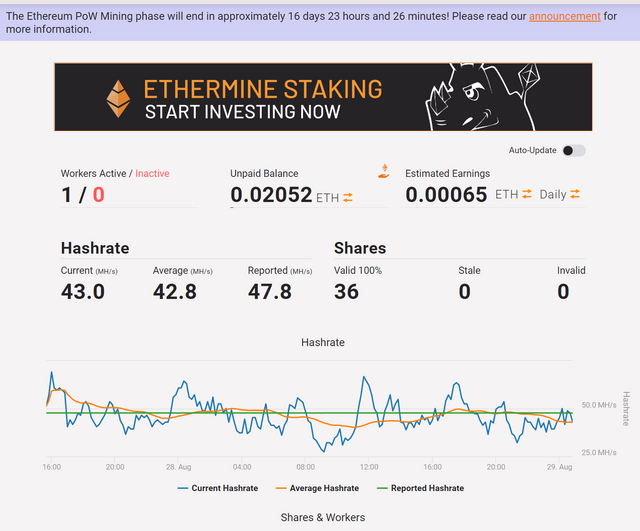Click the Hashrate chart title
The image size is (640, 531).
point(323,342)
